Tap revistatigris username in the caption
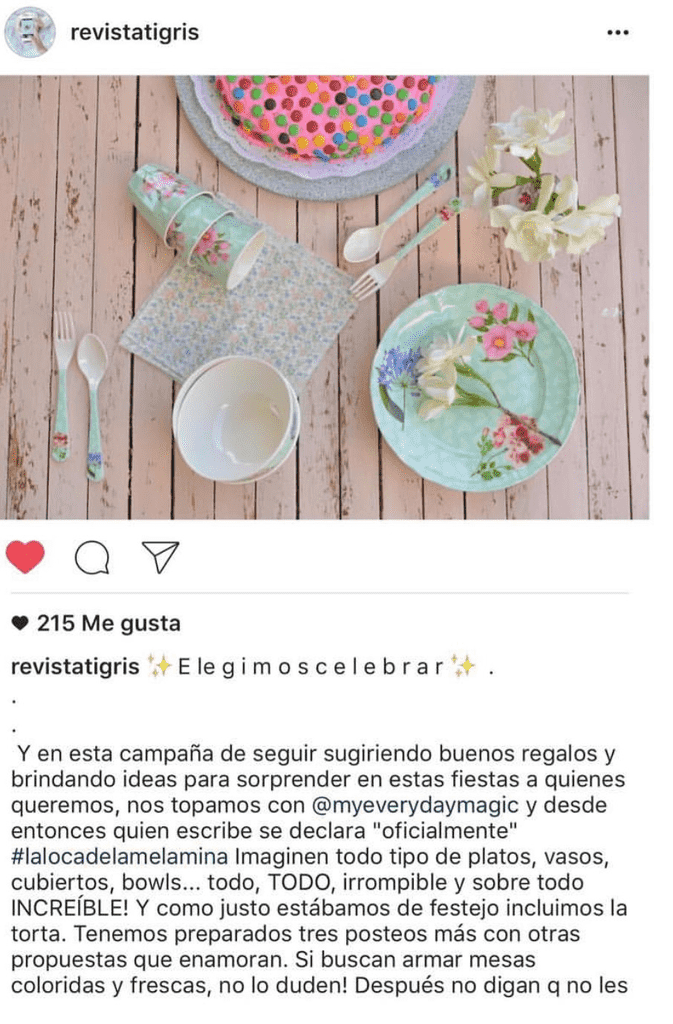This screenshot has height=1024, width=673. pyautogui.click(x=76, y=666)
